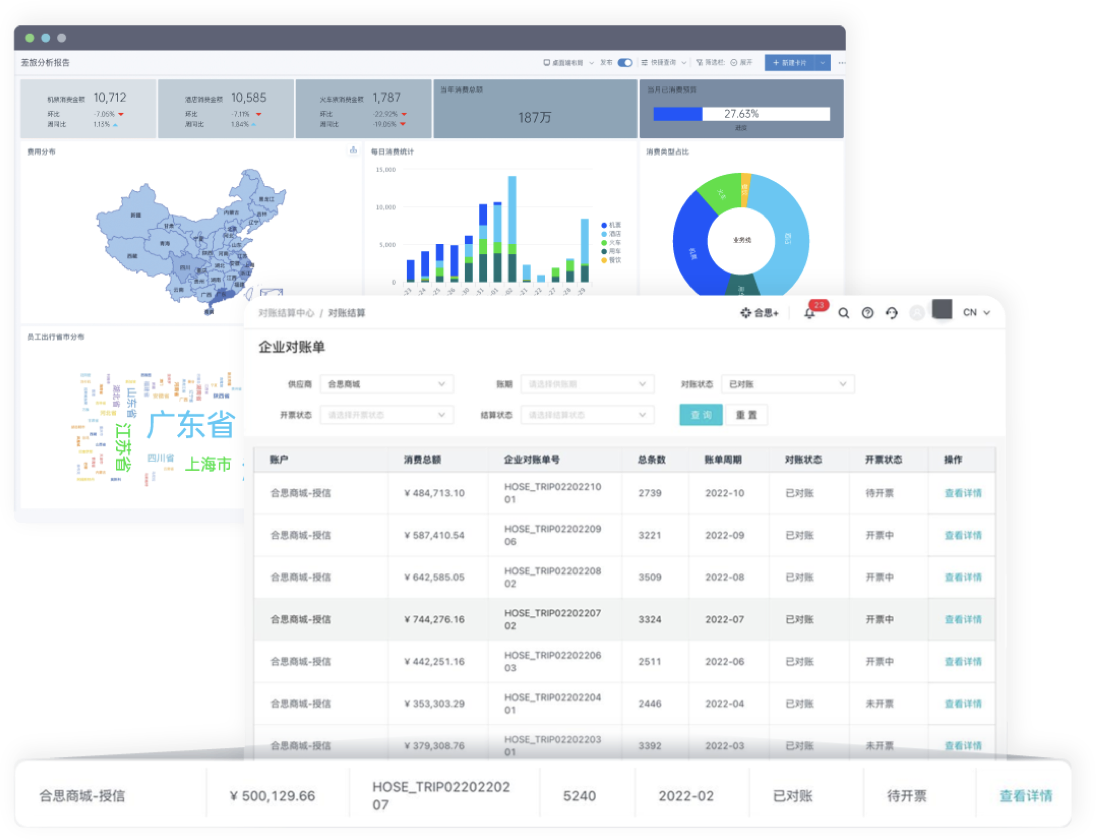Click the search magnifier icon
The height and width of the screenshot is (840, 1096).
844,313
